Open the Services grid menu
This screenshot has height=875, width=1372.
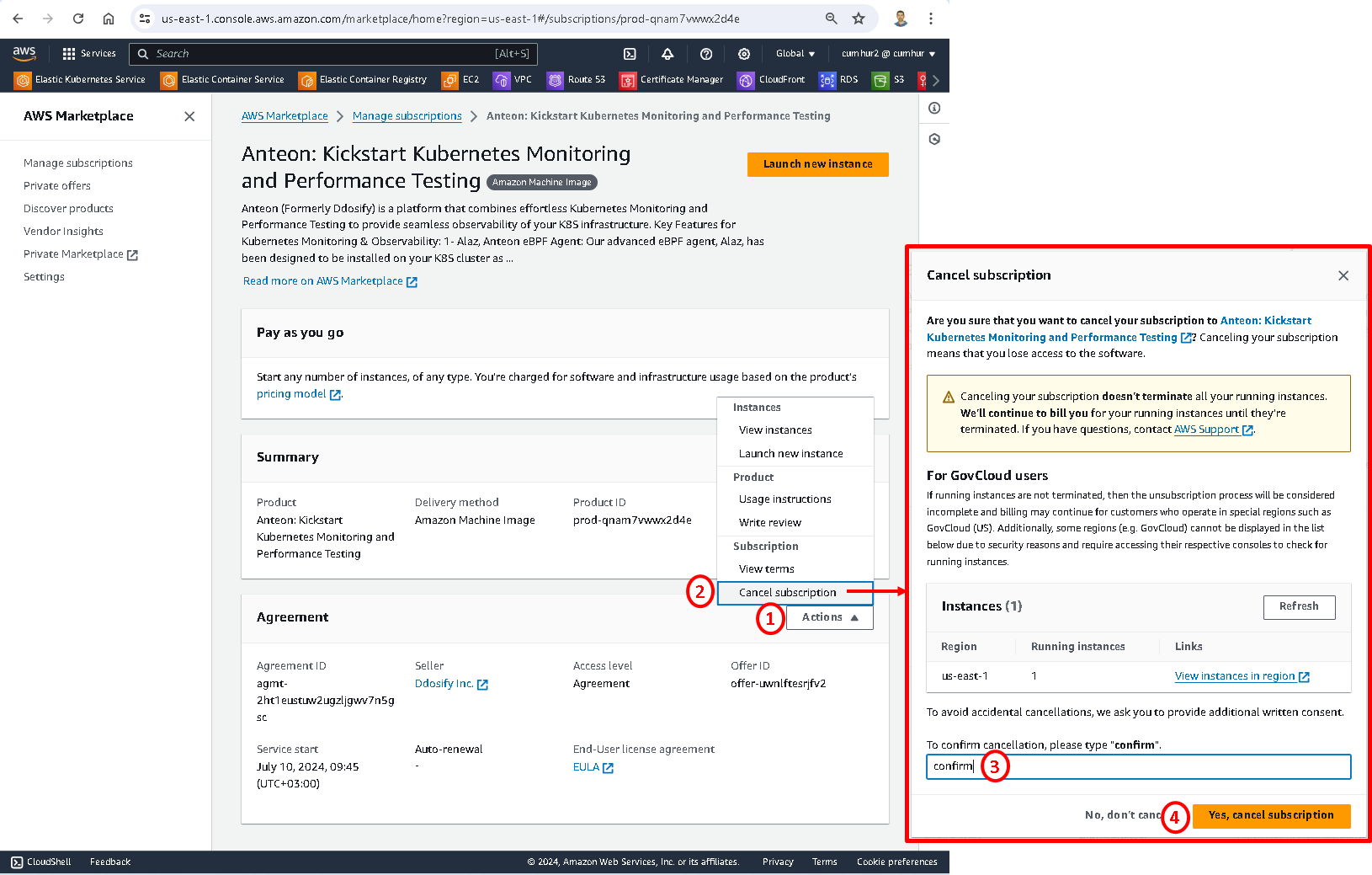tap(88, 54)
